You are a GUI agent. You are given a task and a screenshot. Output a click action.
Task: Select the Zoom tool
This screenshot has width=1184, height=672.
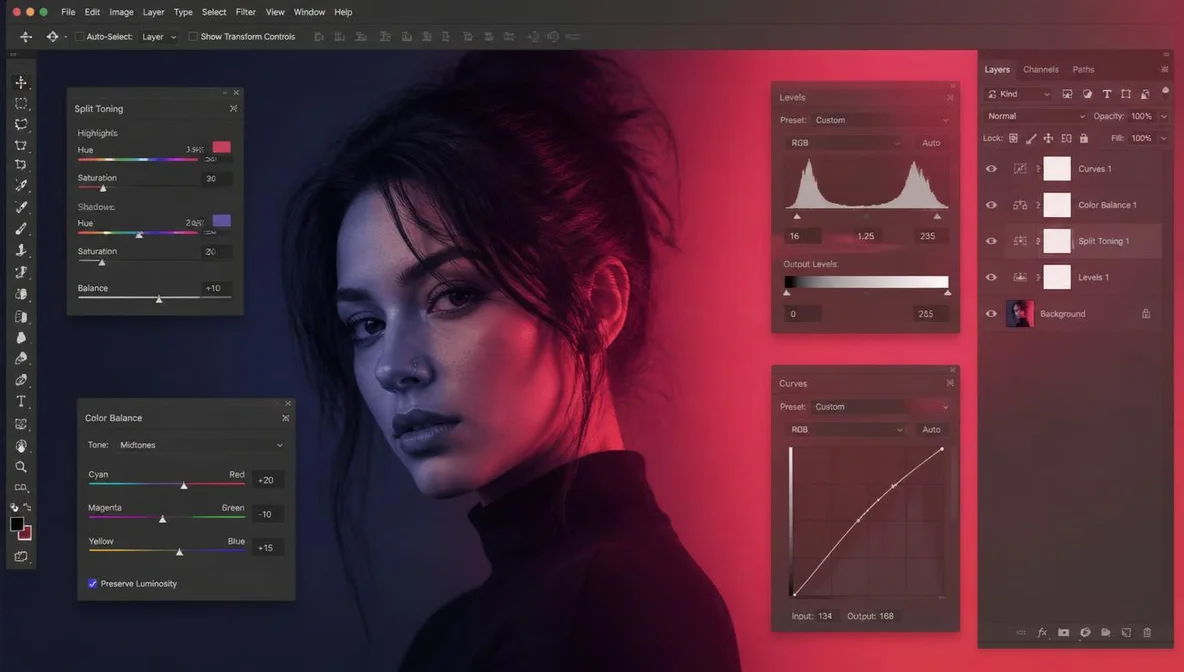21,467
